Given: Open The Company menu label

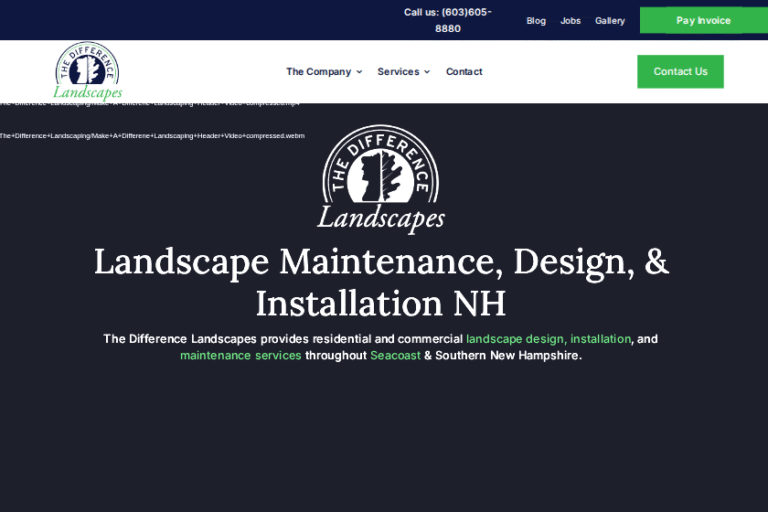Looking at the screenshot, I should click(318, 72).
